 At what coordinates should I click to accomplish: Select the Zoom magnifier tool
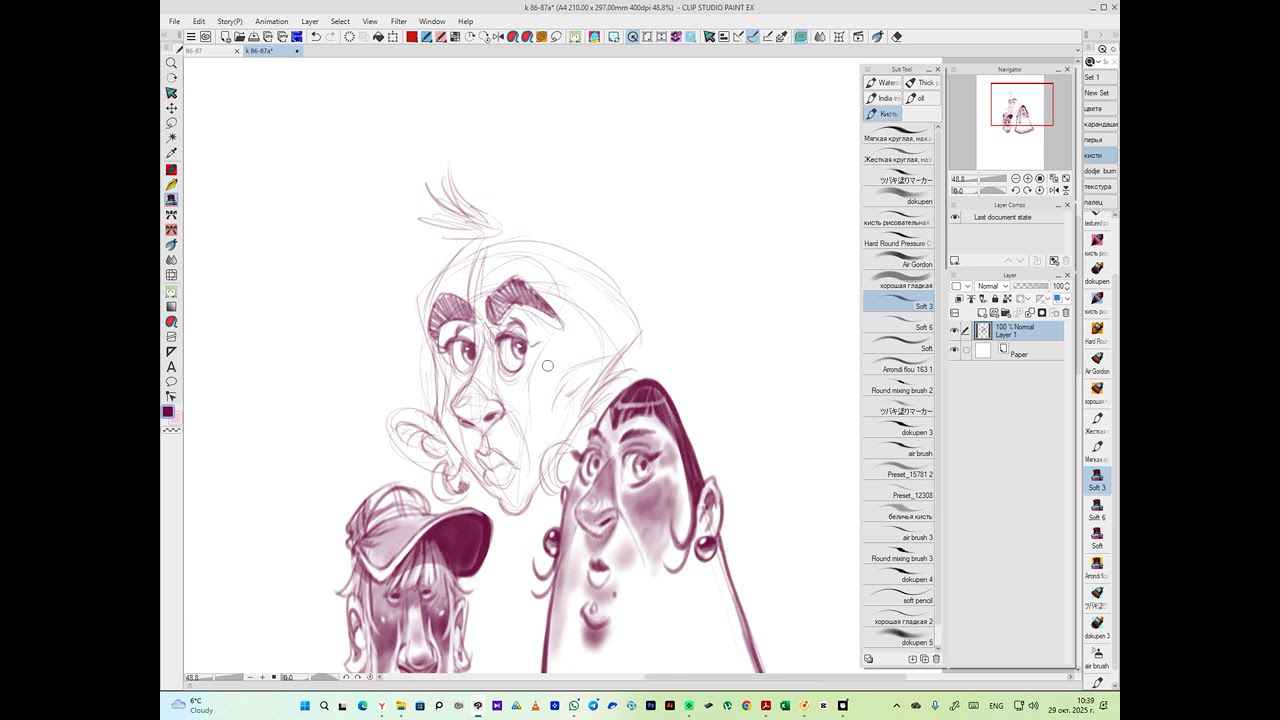coord(171,62)
